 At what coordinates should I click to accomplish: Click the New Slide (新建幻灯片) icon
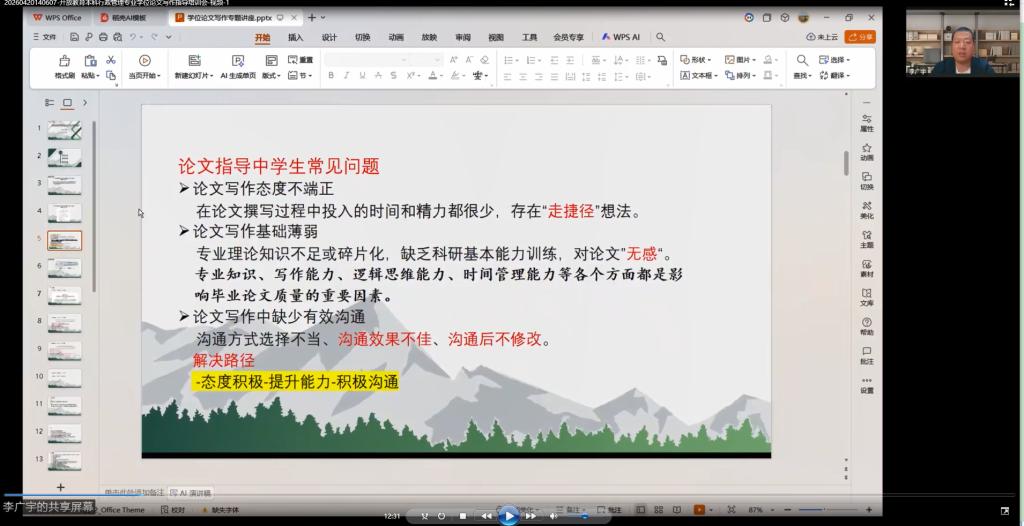(193, 62)
